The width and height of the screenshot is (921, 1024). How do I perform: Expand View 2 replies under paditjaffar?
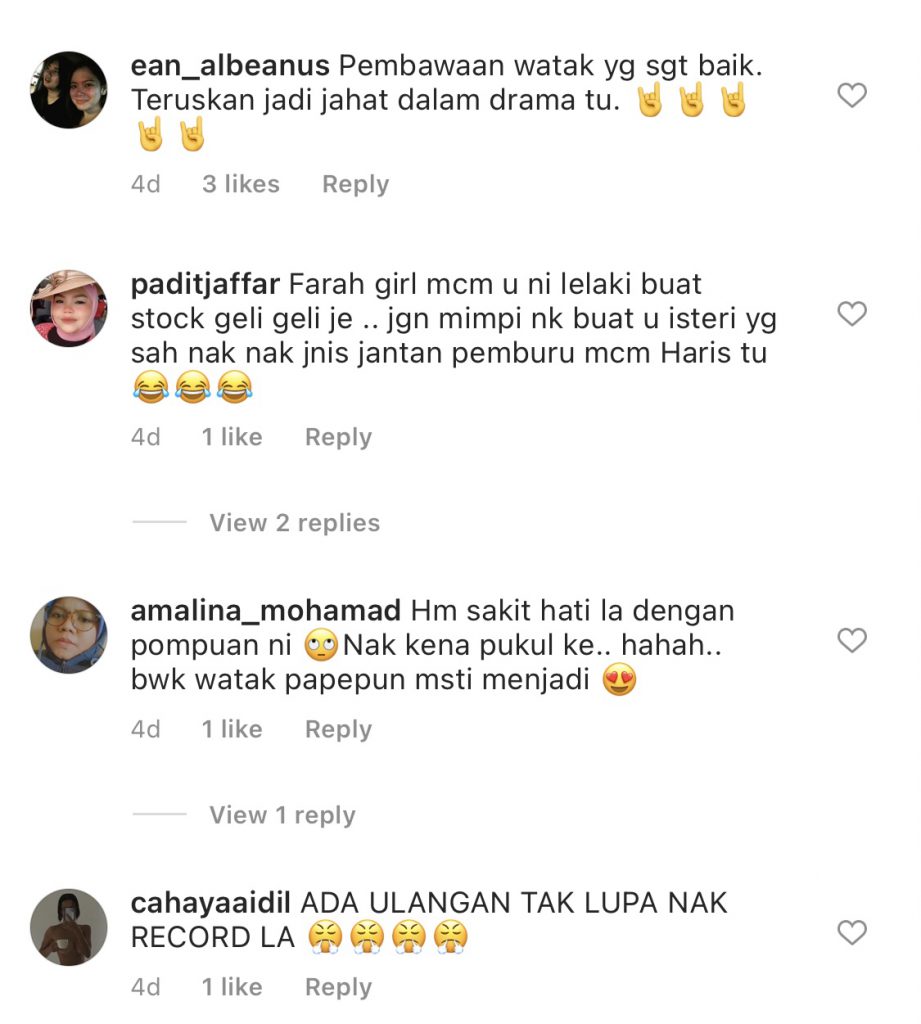click(x=295, y=522)
